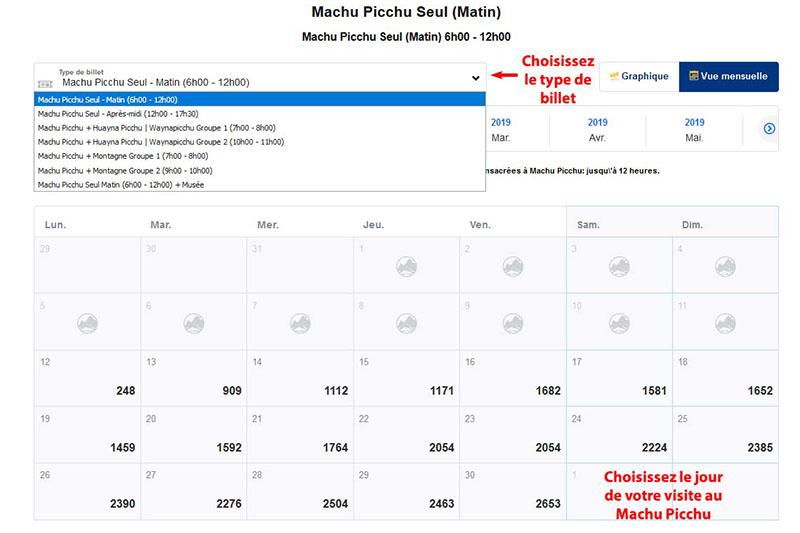Image resolution: width=800 pixels, height=533 pixels.
Task: Select day 27 showing 2276
Action: (x=194, y=491)
